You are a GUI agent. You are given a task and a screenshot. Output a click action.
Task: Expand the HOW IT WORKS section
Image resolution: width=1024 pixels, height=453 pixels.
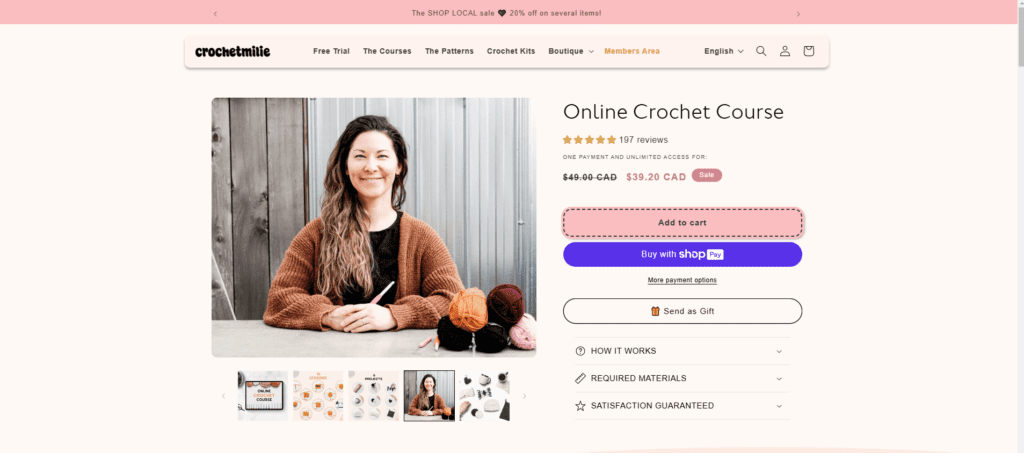(682, 351)
